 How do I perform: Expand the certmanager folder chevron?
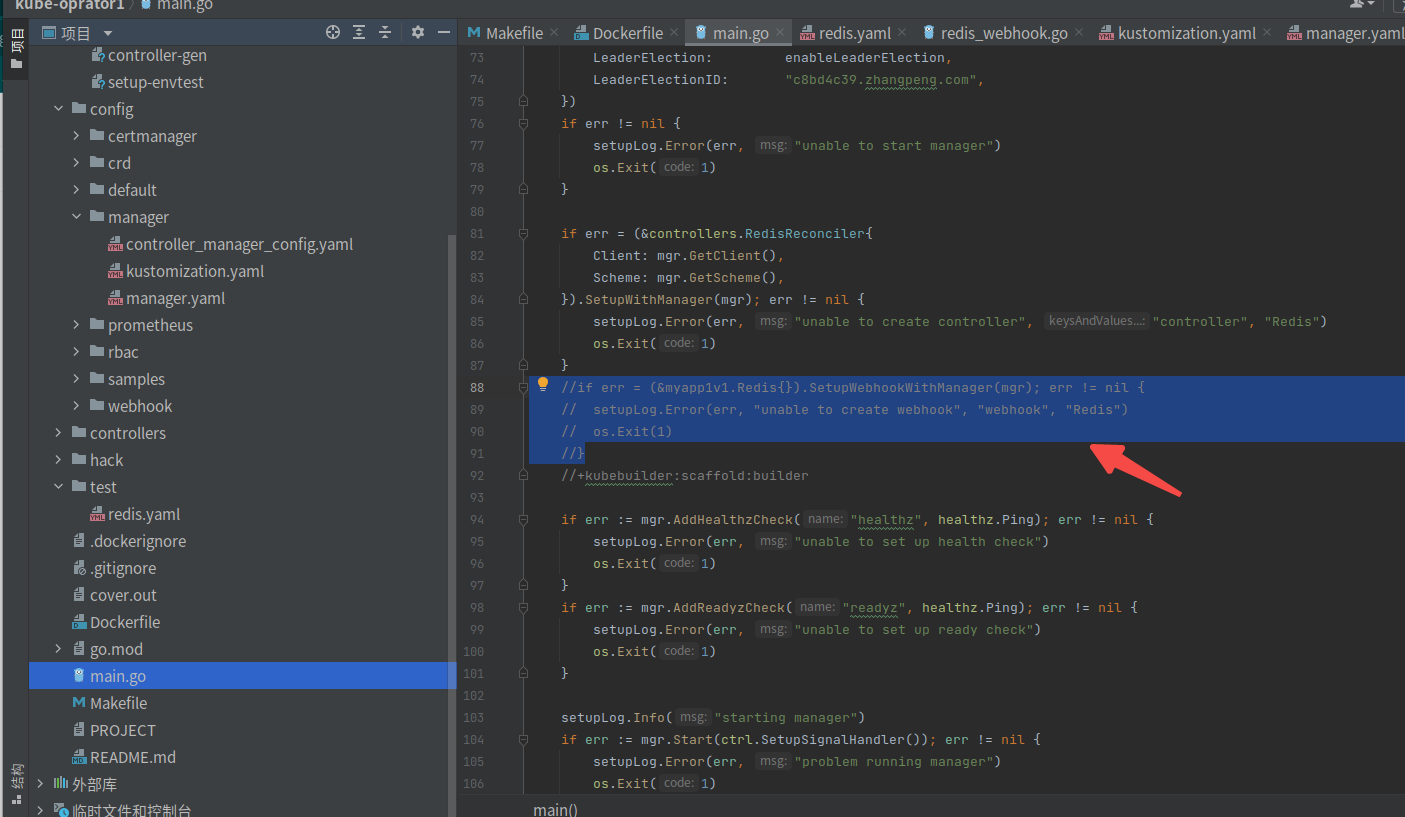(77, 136)
